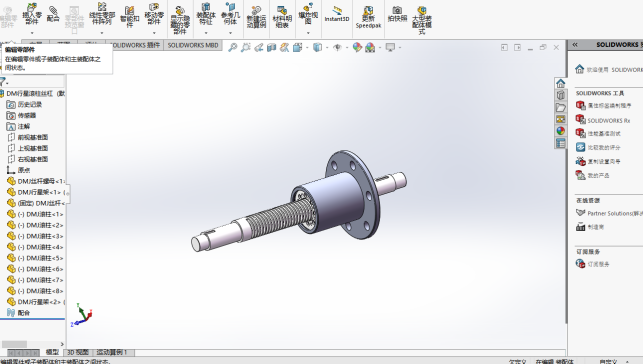The height and width of the screenshot is (364, 643).
Task: Switch to SOLIDWORKS 插件 tab
Action: point(135,45)
